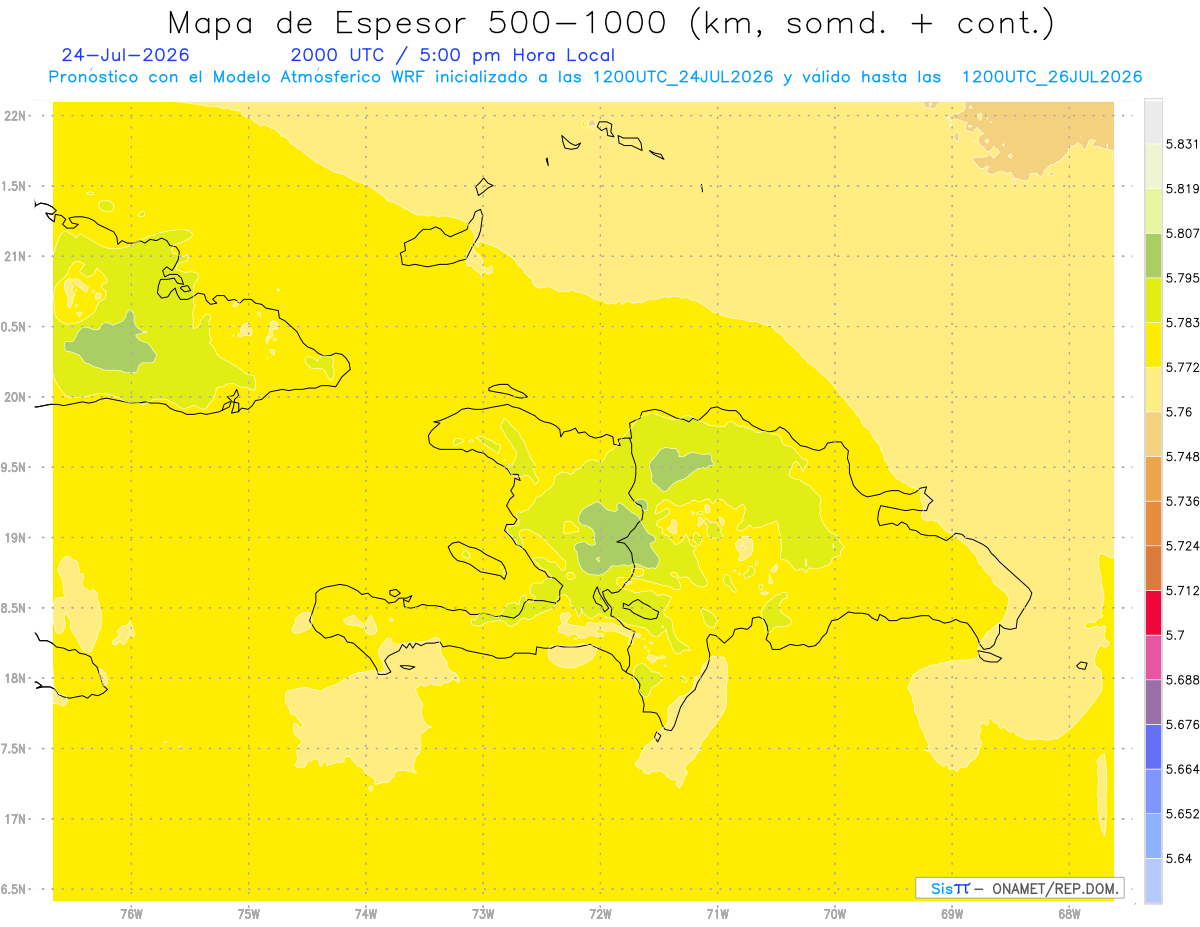This screenshot has width=1200, height=927.
Task: Click the legend value 5.724
Action: pyautogui.click(x=1183, y=546)
